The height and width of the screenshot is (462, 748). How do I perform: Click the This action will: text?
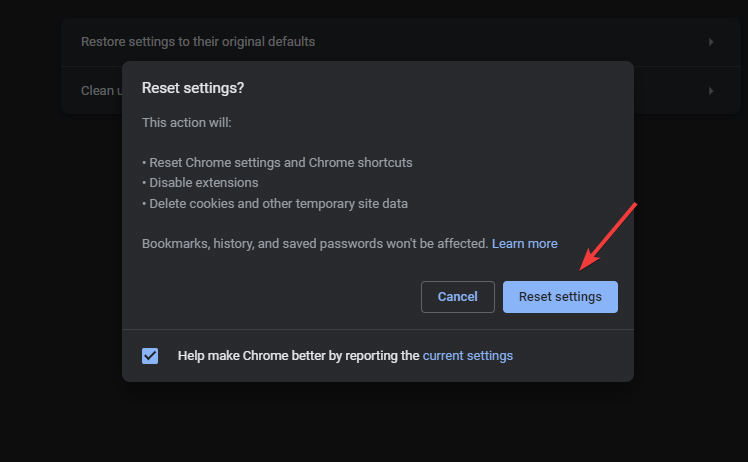tap(187, 123)
